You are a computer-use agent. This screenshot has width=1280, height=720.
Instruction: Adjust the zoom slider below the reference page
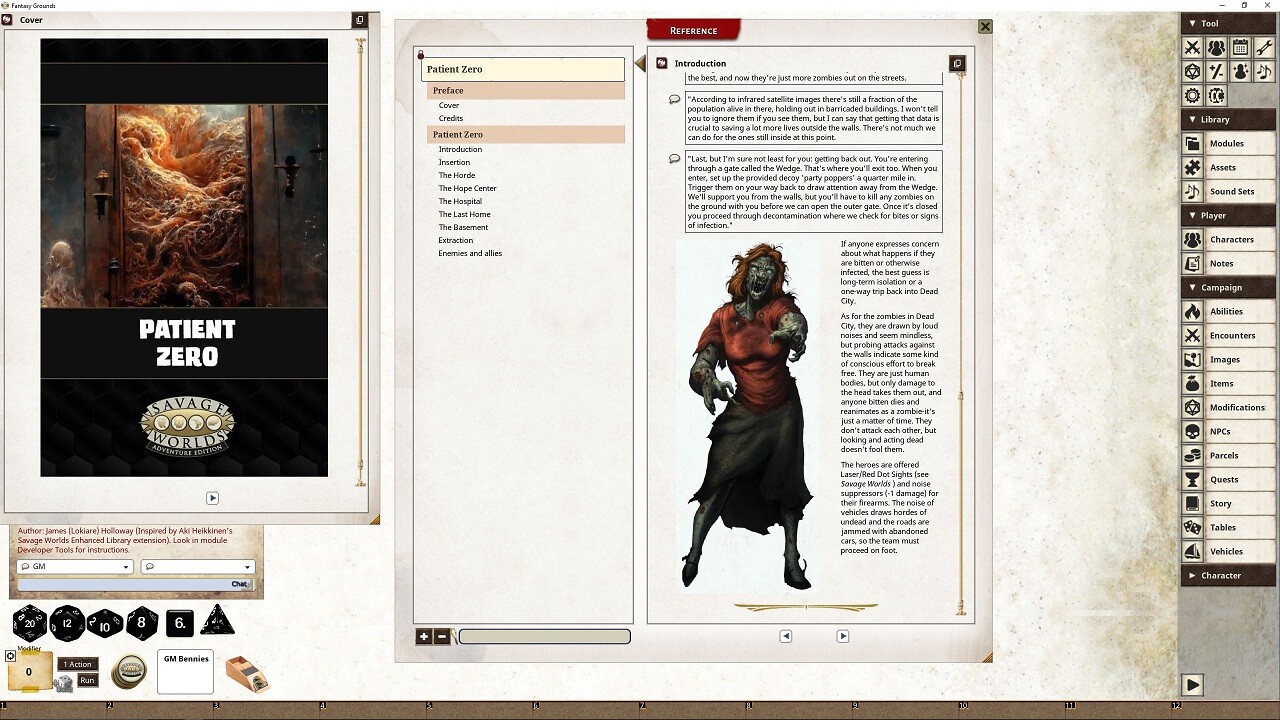tap(545, 636)
